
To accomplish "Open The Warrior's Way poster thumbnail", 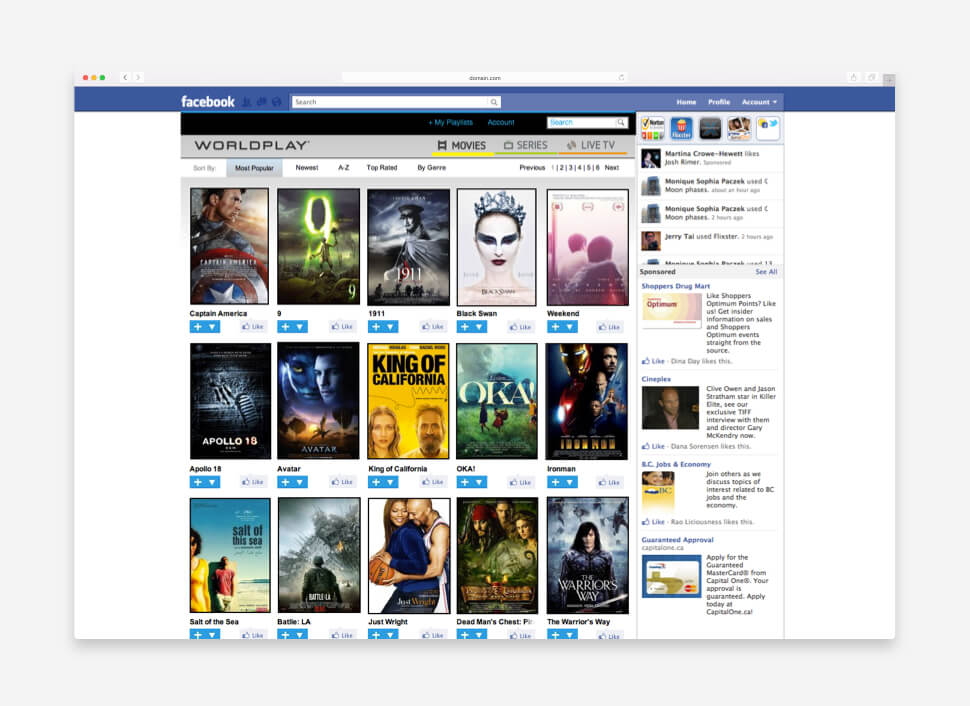I will [x=588, y=555].
